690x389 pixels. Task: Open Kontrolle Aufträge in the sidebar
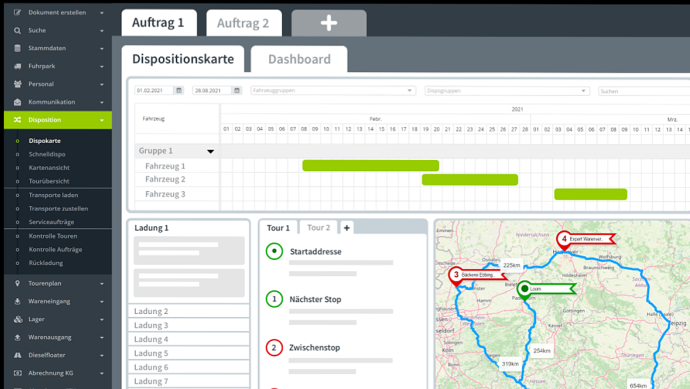click(x=55, y=250)
